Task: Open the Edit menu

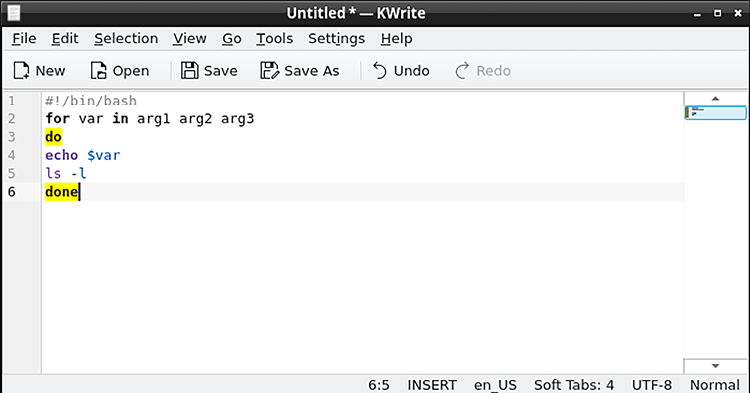Action: pos(65,38)
